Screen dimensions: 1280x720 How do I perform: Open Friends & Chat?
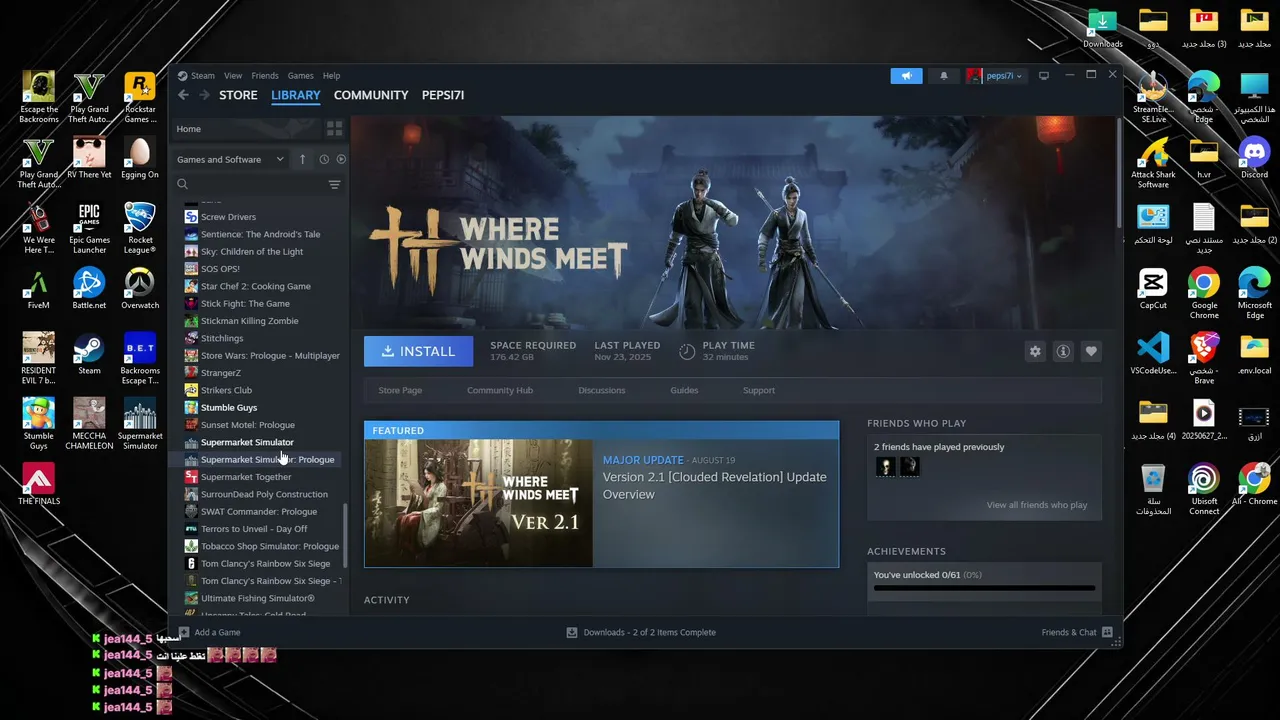[x=1076, y=632]
